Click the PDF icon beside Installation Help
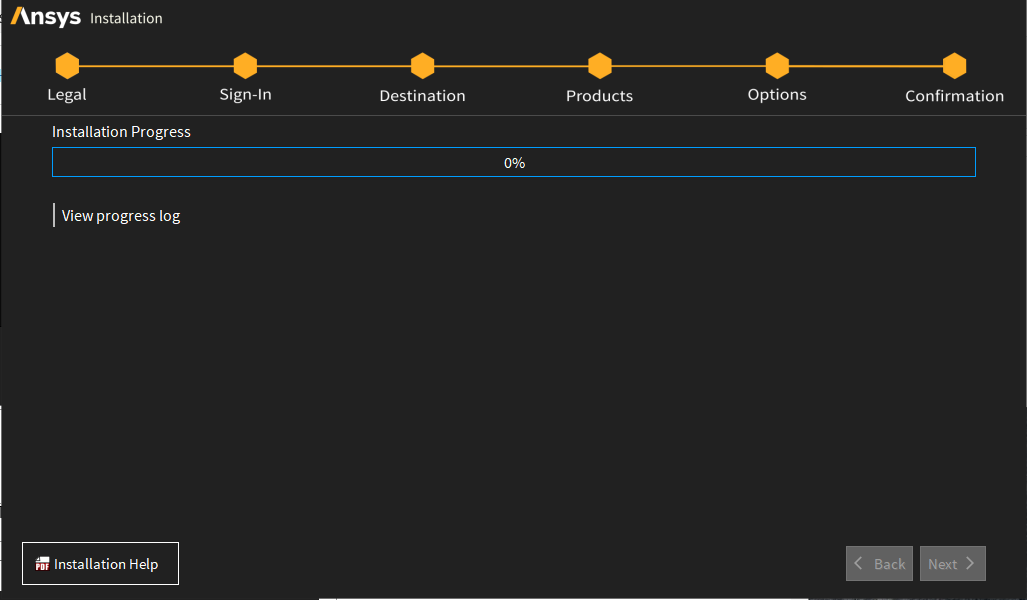 pos(42,564)
